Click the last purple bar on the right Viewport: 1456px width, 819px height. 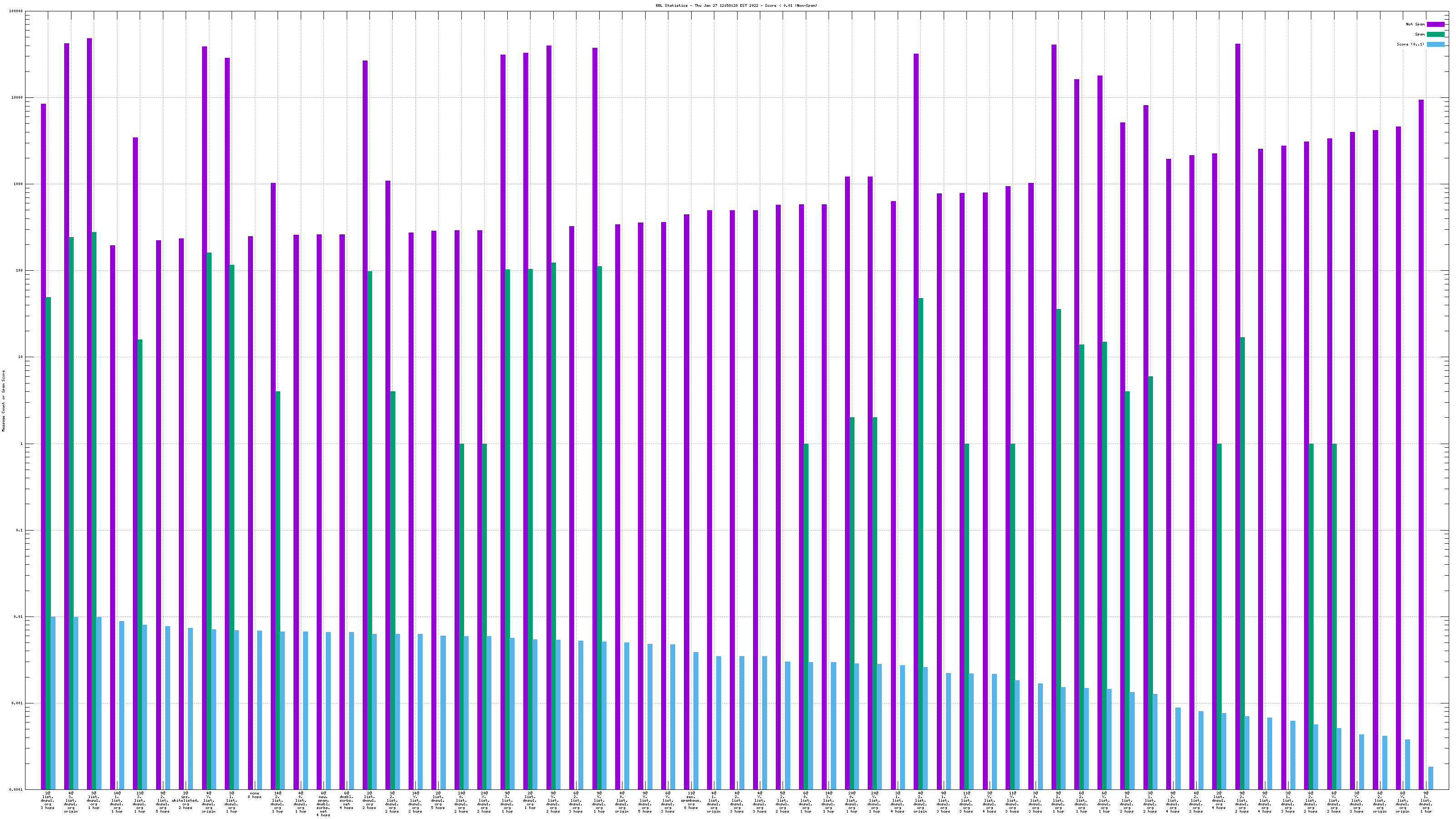(1421, 444)
